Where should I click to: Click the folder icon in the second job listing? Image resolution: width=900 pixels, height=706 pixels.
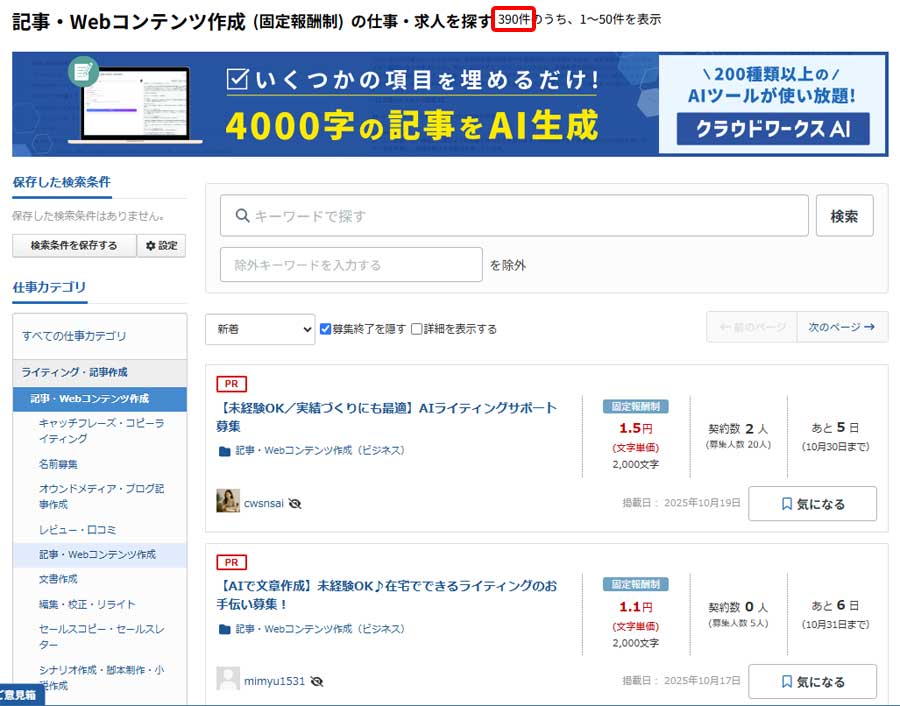coord(224,629)
